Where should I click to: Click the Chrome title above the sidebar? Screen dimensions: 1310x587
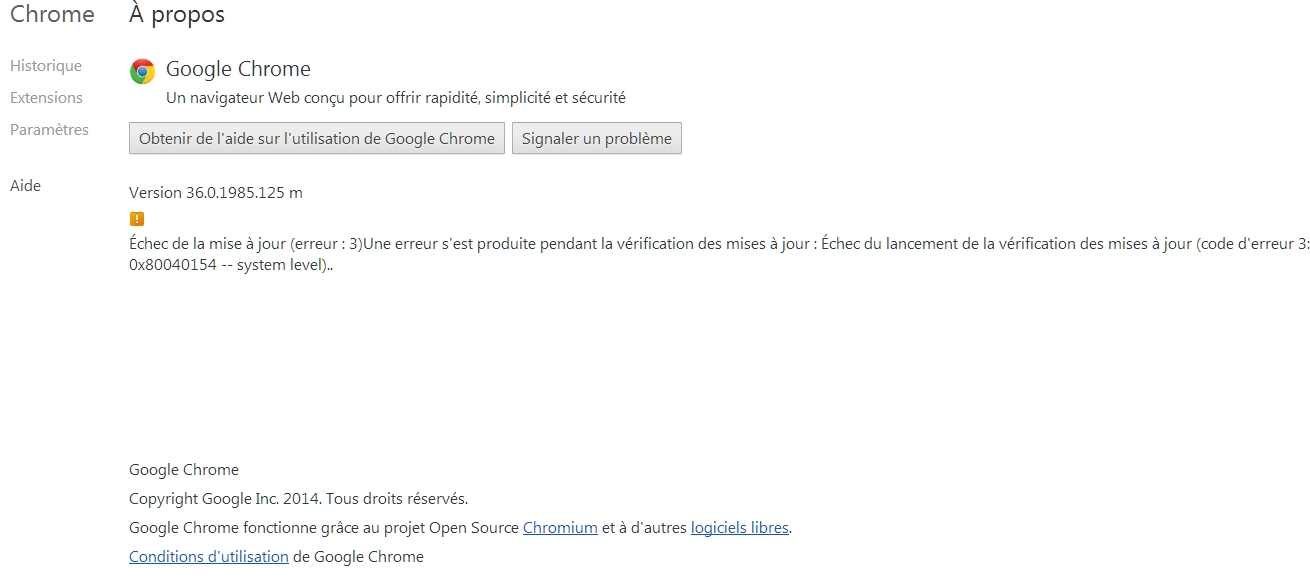(x=52, y=15)
